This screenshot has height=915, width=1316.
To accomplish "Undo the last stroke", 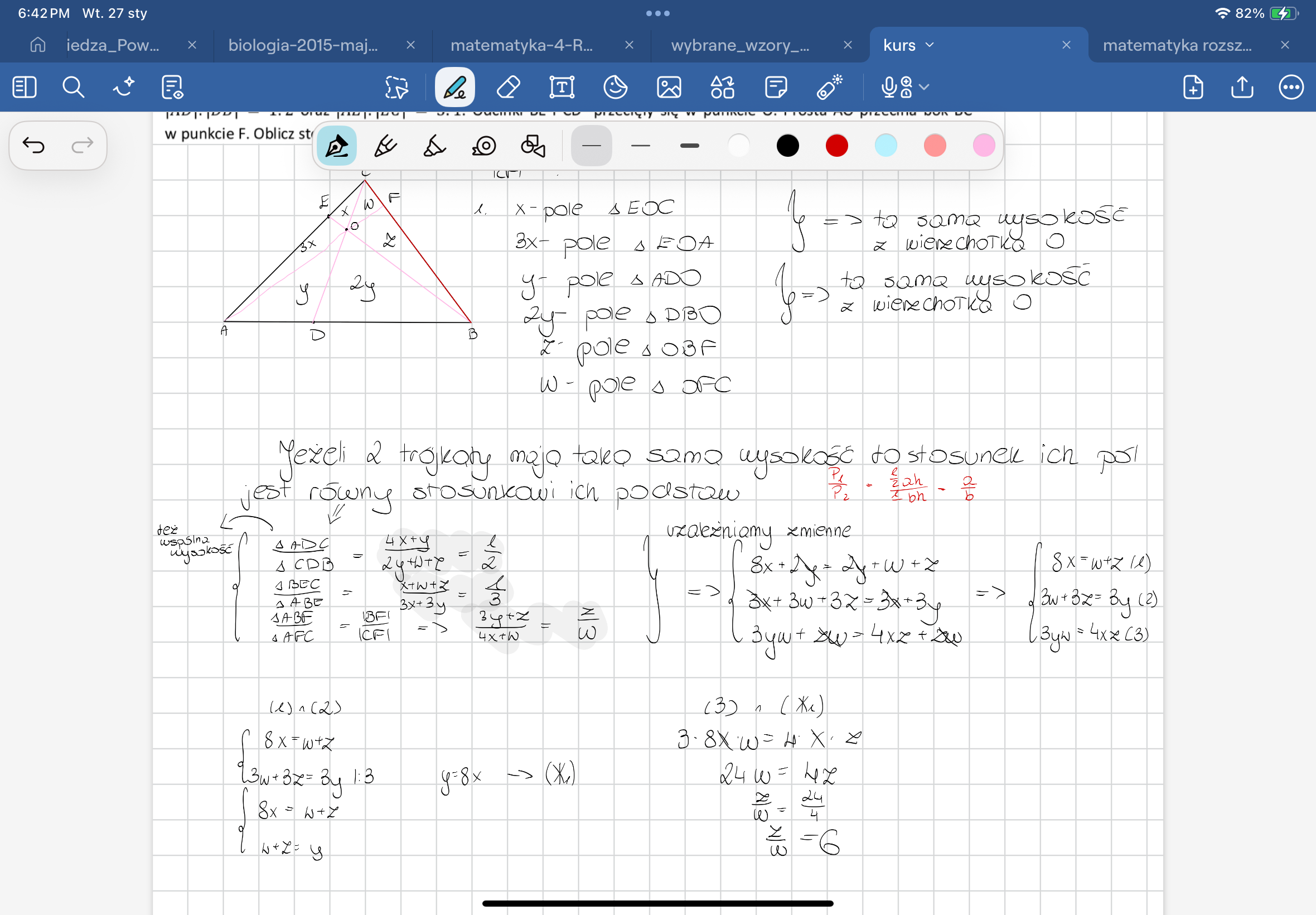I will [33, 146].
